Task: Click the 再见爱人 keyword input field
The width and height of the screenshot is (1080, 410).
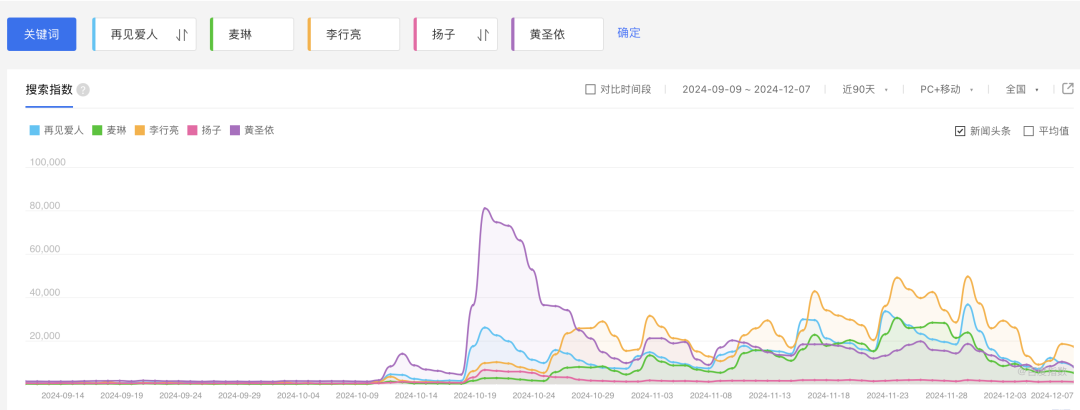Action: 144,34
